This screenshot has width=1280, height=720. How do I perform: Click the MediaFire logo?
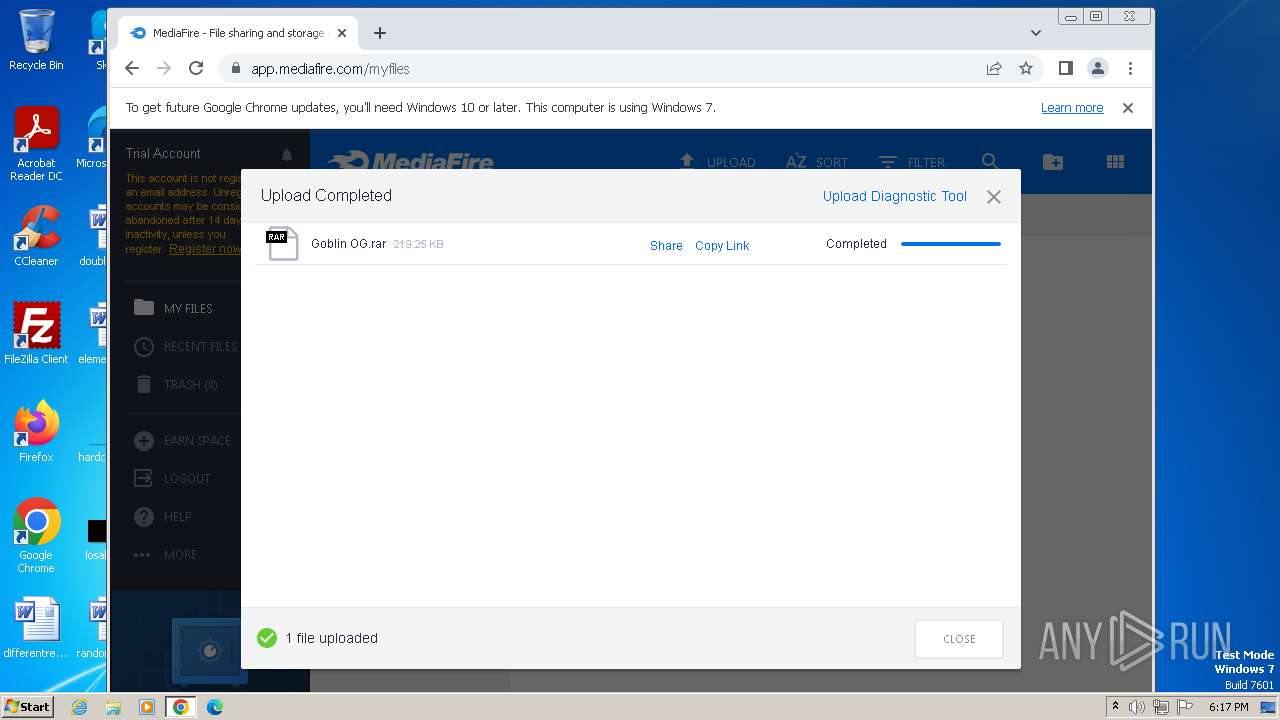coord(410,161)
